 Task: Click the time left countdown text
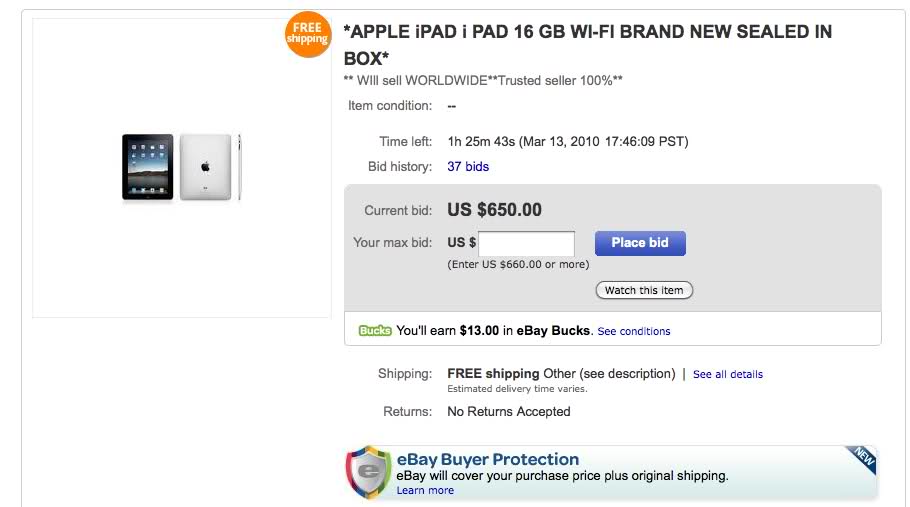click(x=568, y=141)
